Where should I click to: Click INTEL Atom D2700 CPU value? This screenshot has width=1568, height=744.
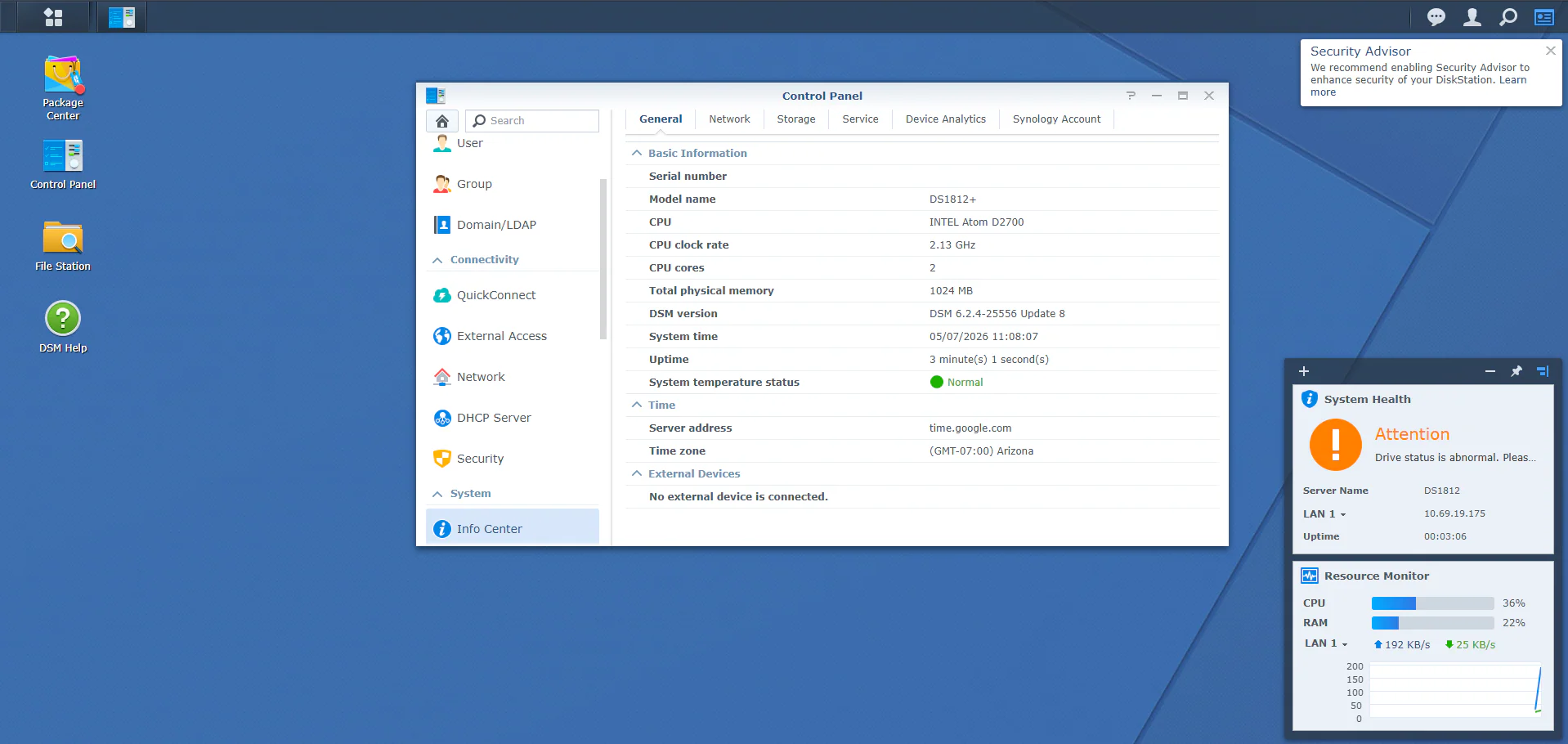pos(976,222)
